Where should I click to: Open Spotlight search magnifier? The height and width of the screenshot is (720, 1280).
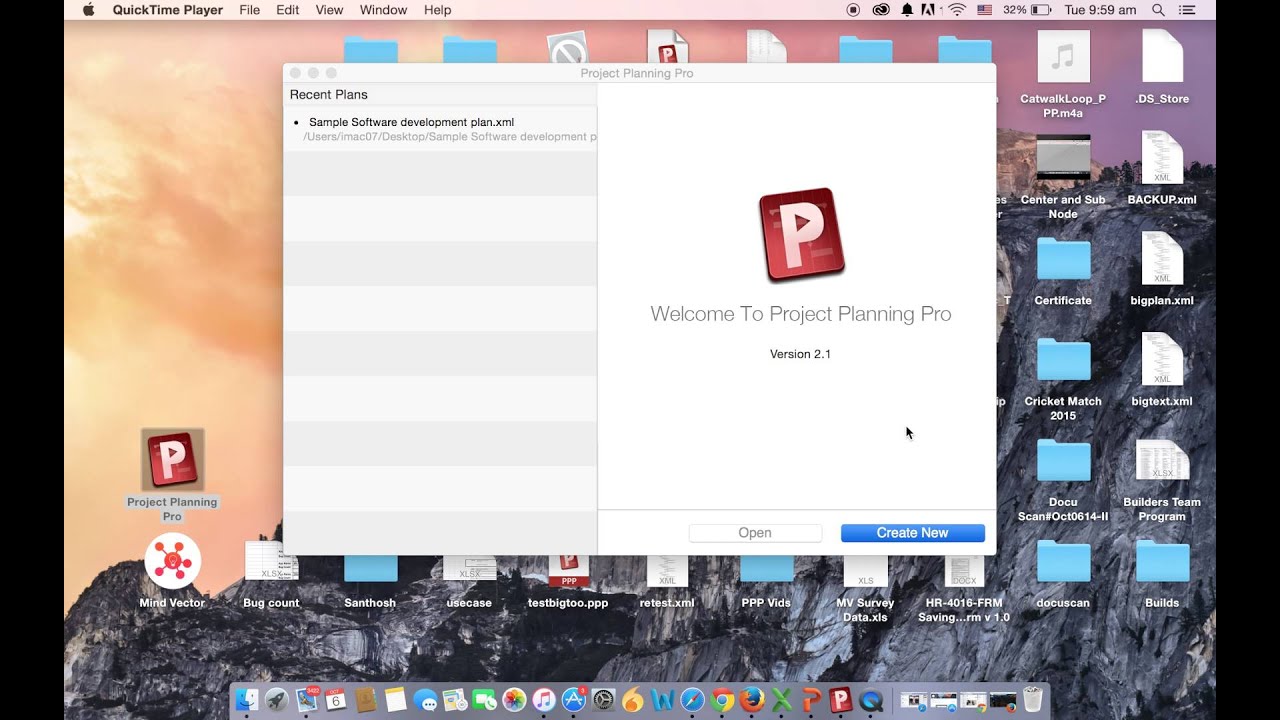(x=1158, y=10)
